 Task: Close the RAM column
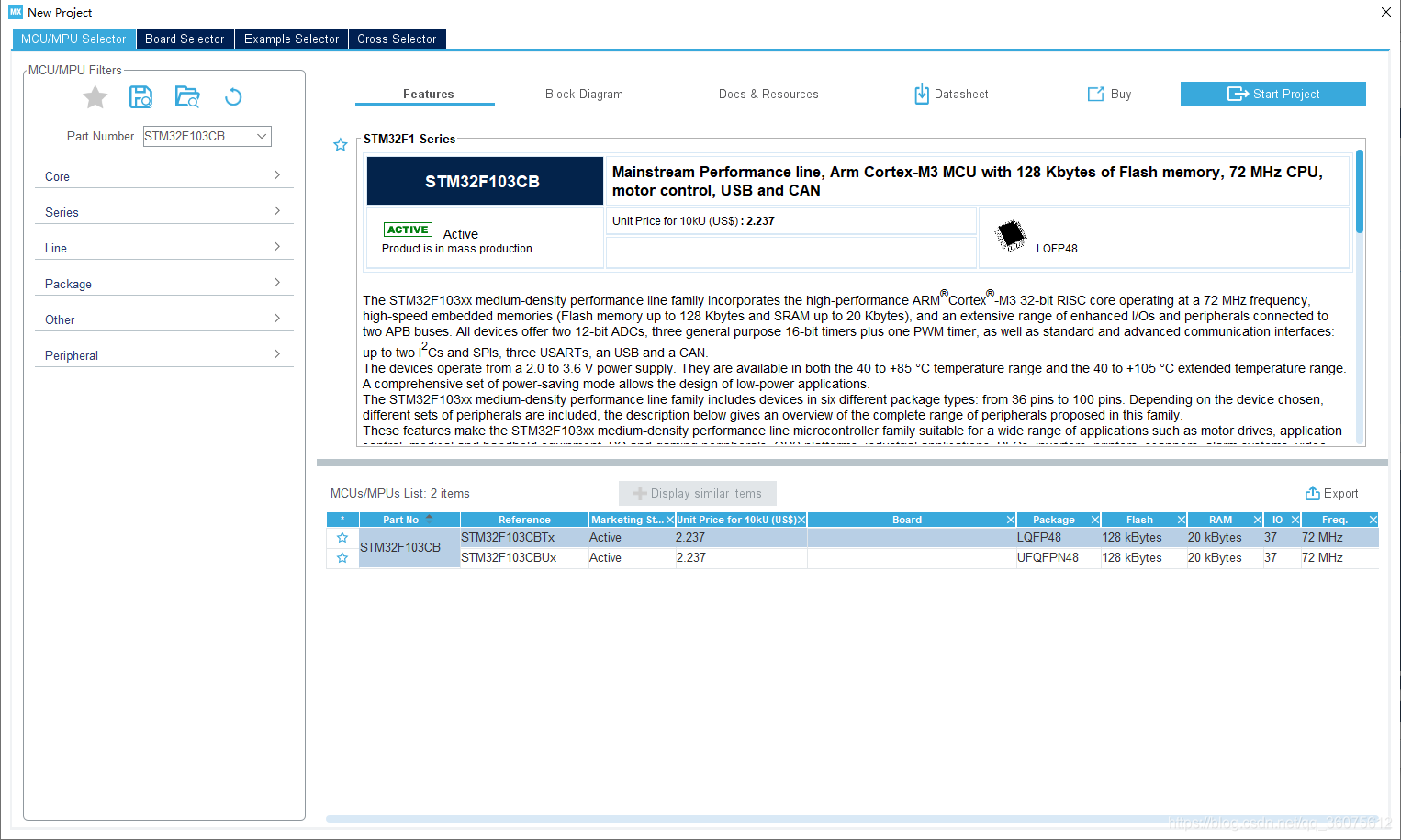(x=1258, y=520)
